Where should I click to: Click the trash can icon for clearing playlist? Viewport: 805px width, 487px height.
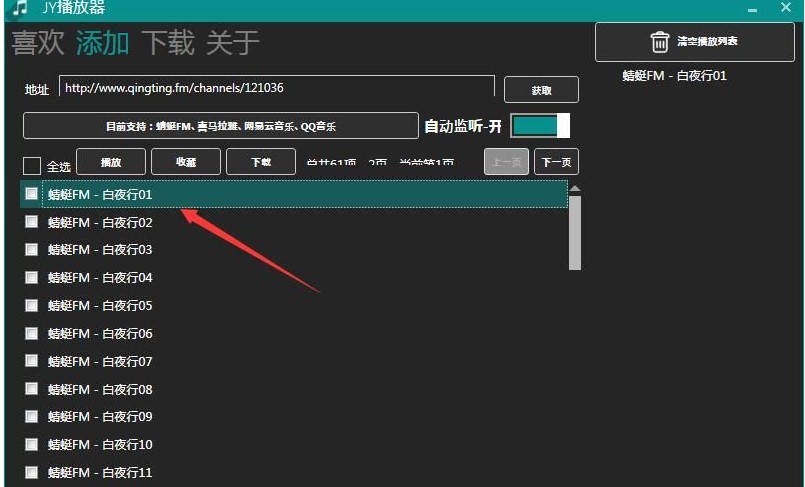click(x=660, y=42)
